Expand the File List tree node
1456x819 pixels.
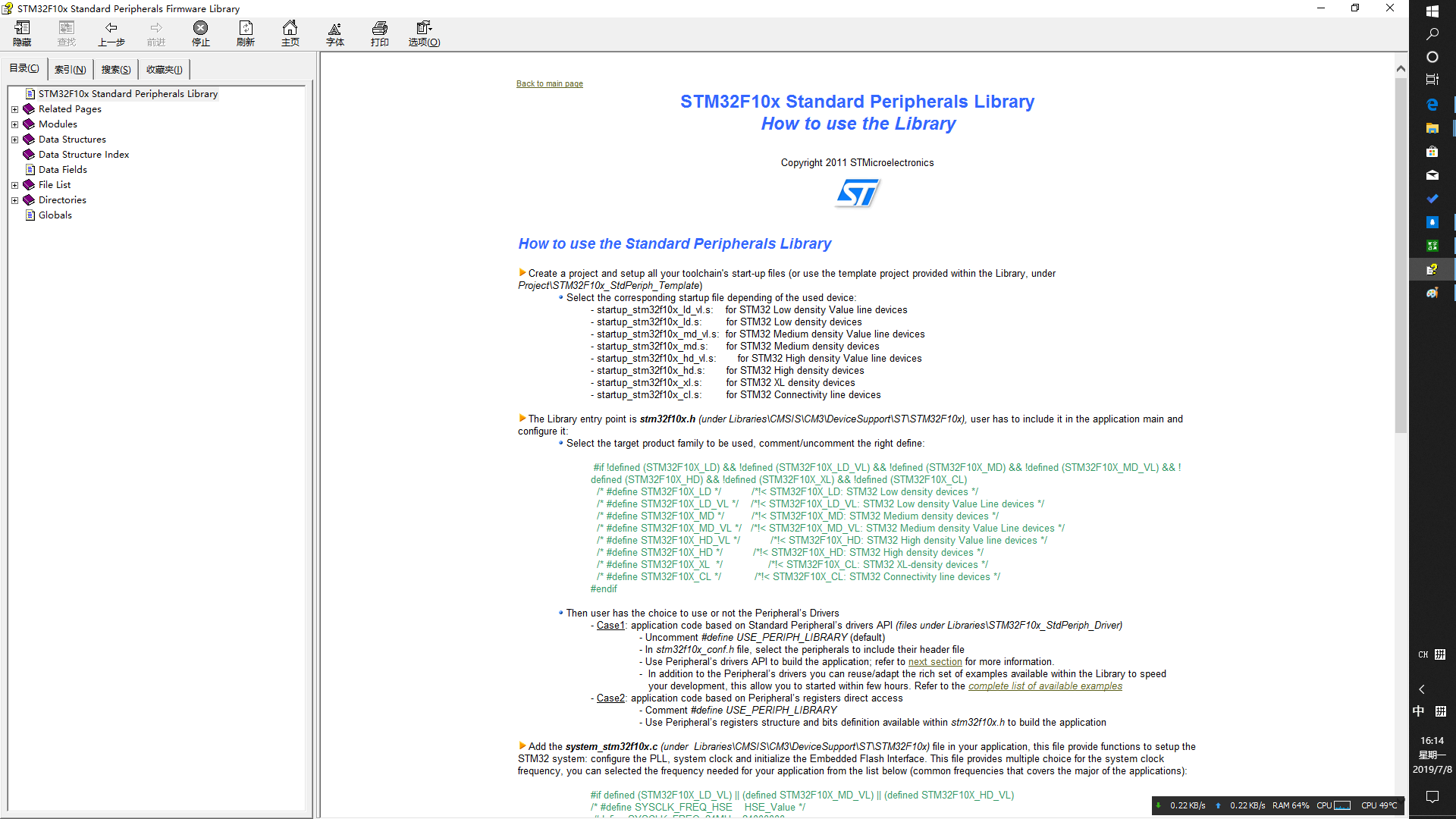(x=14, y=185)
